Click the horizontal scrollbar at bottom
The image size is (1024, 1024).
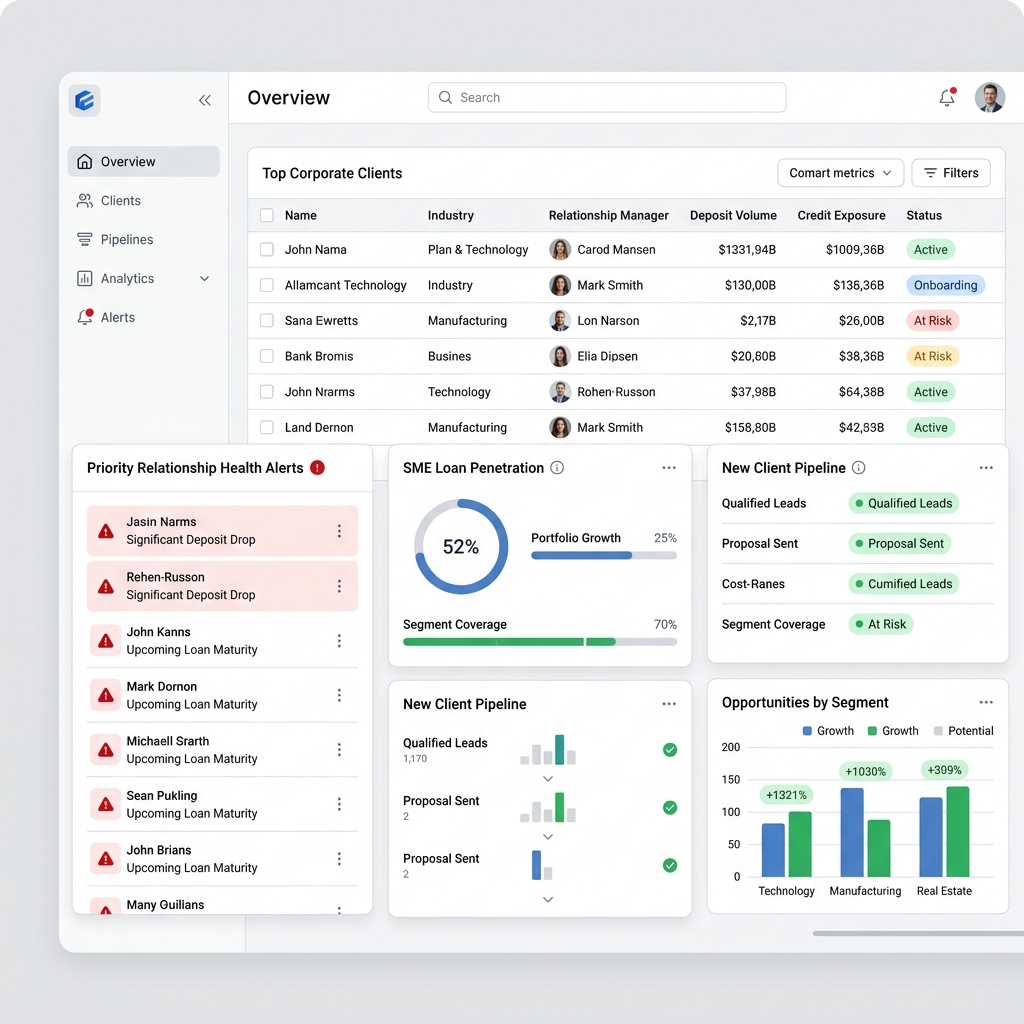coord(918,933)
